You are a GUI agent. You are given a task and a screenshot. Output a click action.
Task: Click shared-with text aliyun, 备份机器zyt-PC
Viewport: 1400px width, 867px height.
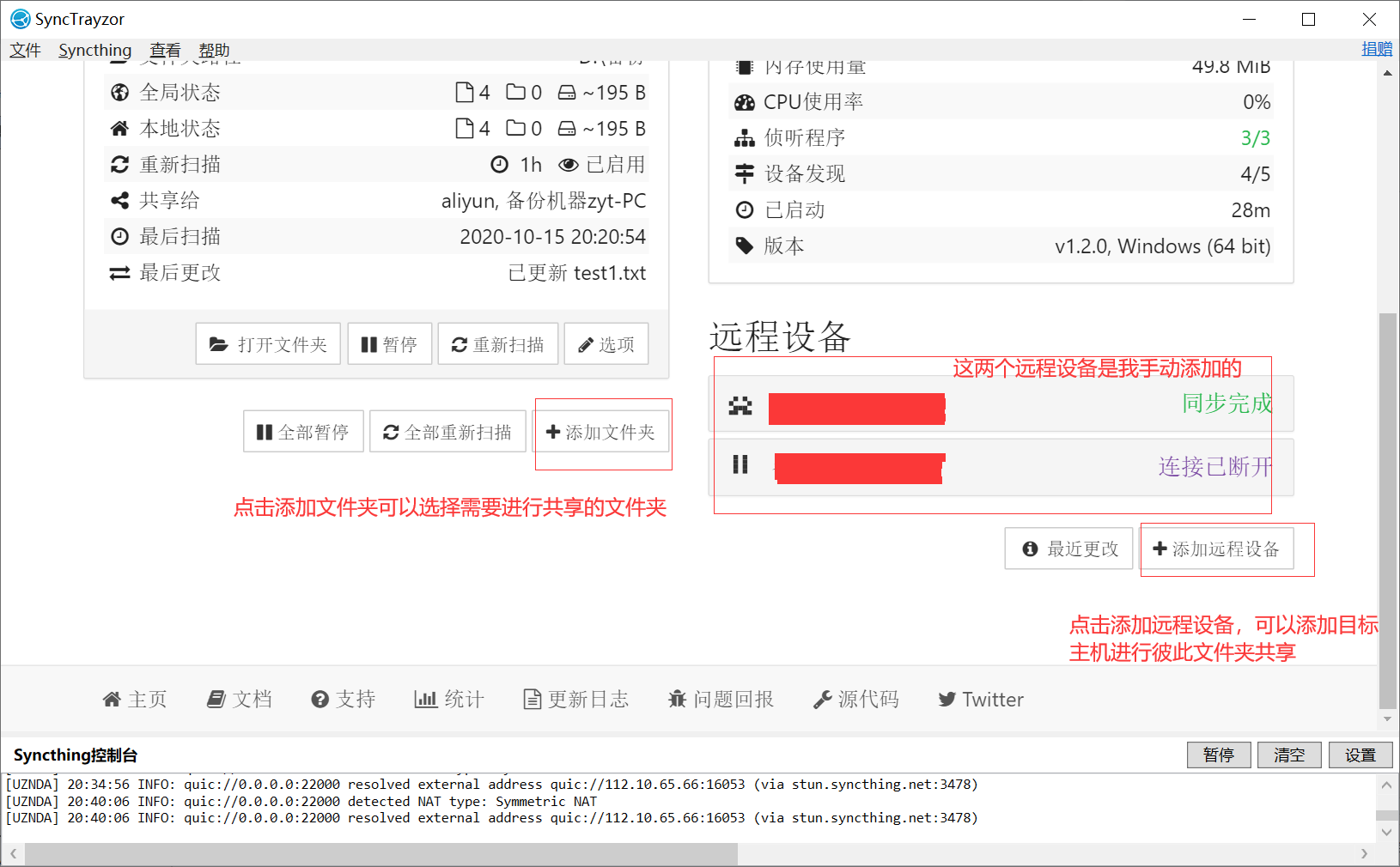pos(544,201)
